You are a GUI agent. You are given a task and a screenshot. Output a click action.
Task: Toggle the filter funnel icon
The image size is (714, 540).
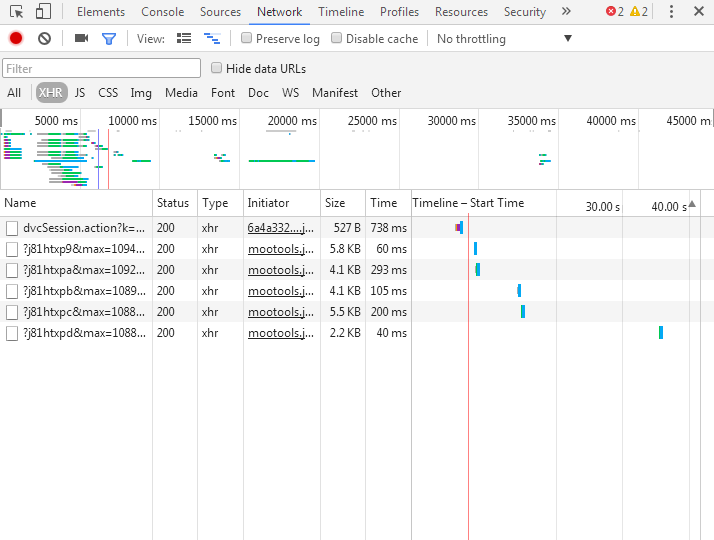pos(109,38)
